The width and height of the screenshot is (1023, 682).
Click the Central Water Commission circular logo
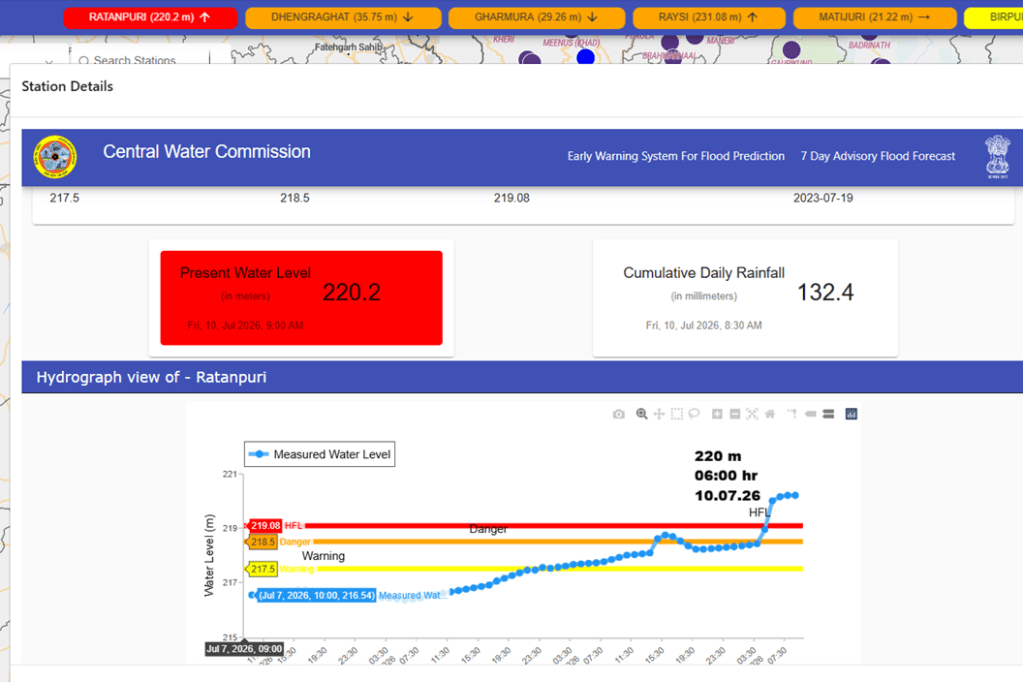[x=55, y=157]
